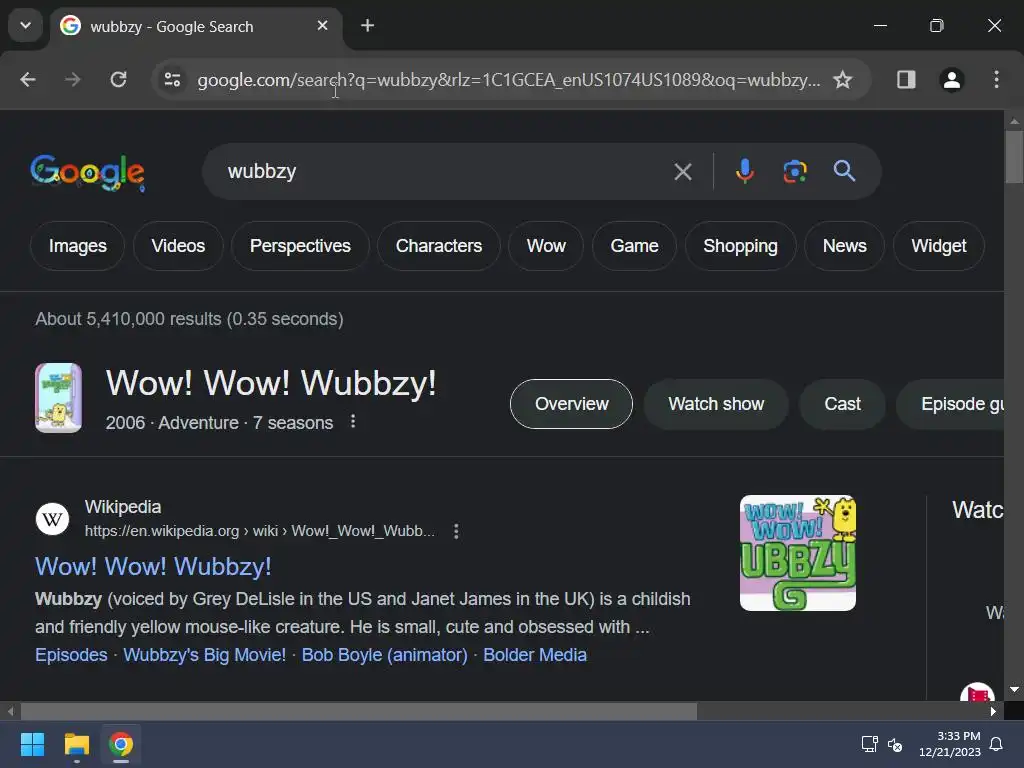Open the Chrome side panel
The width and height of the screenshot is (1024, 768).
(x=906, y=80)
